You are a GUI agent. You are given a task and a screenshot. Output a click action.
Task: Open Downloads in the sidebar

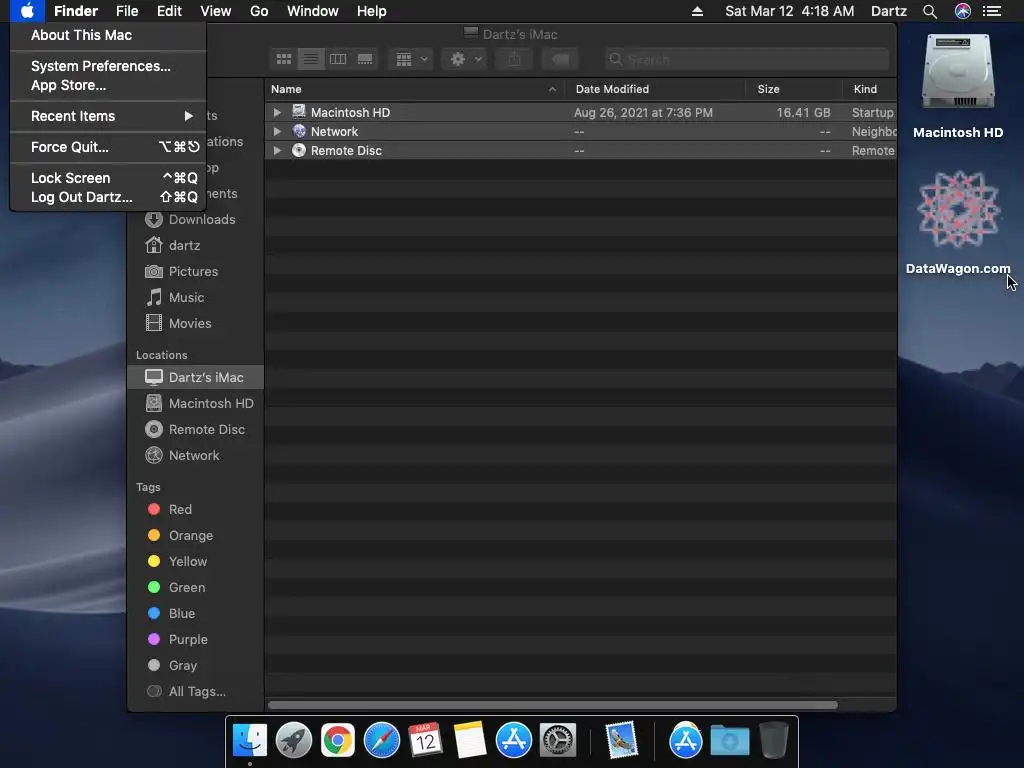[x=195, y=219]
